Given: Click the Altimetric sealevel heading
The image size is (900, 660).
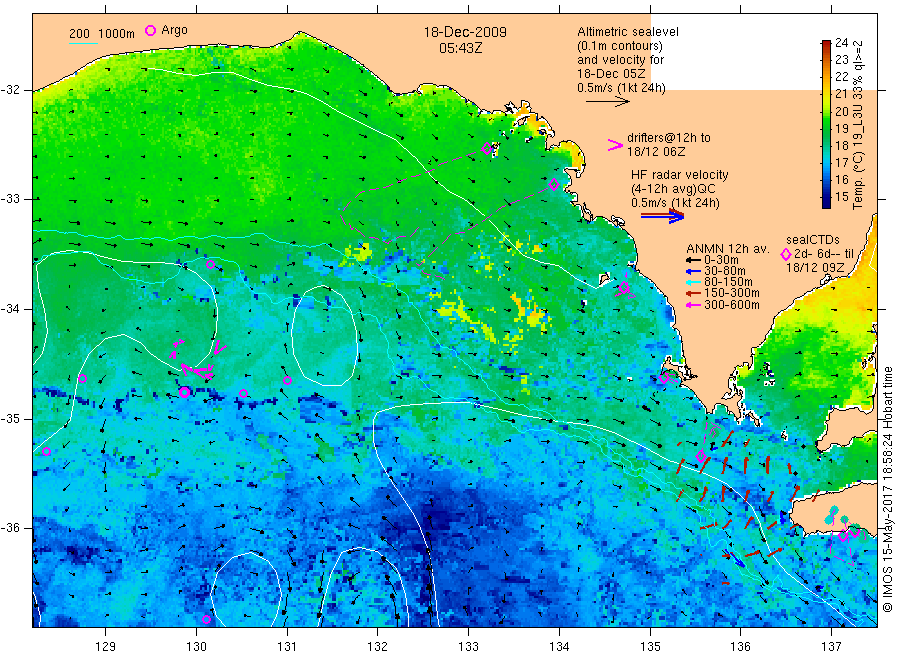Looking at the screenshot, I should pyautogui.click(x=628, y=32).
